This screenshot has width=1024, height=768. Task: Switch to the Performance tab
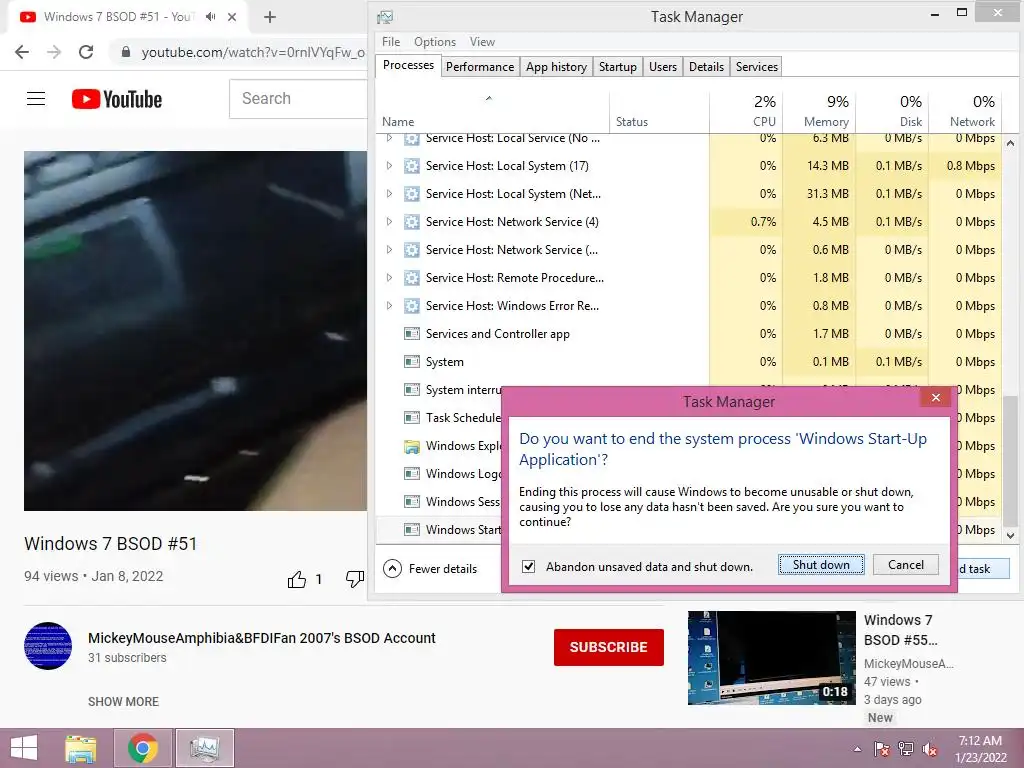(x=479, y=67)
